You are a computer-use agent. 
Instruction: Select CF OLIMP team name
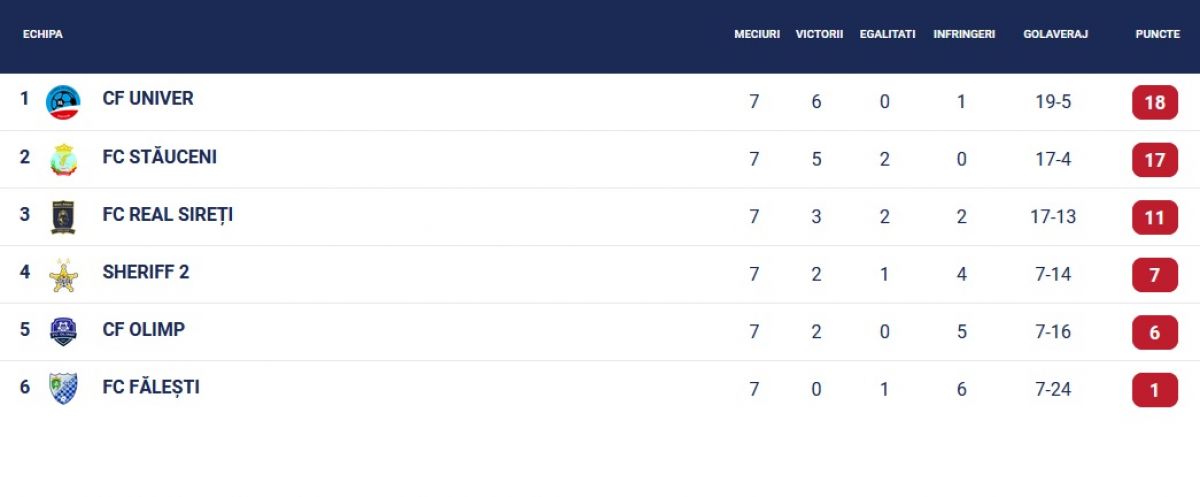[x=143, y=330]
